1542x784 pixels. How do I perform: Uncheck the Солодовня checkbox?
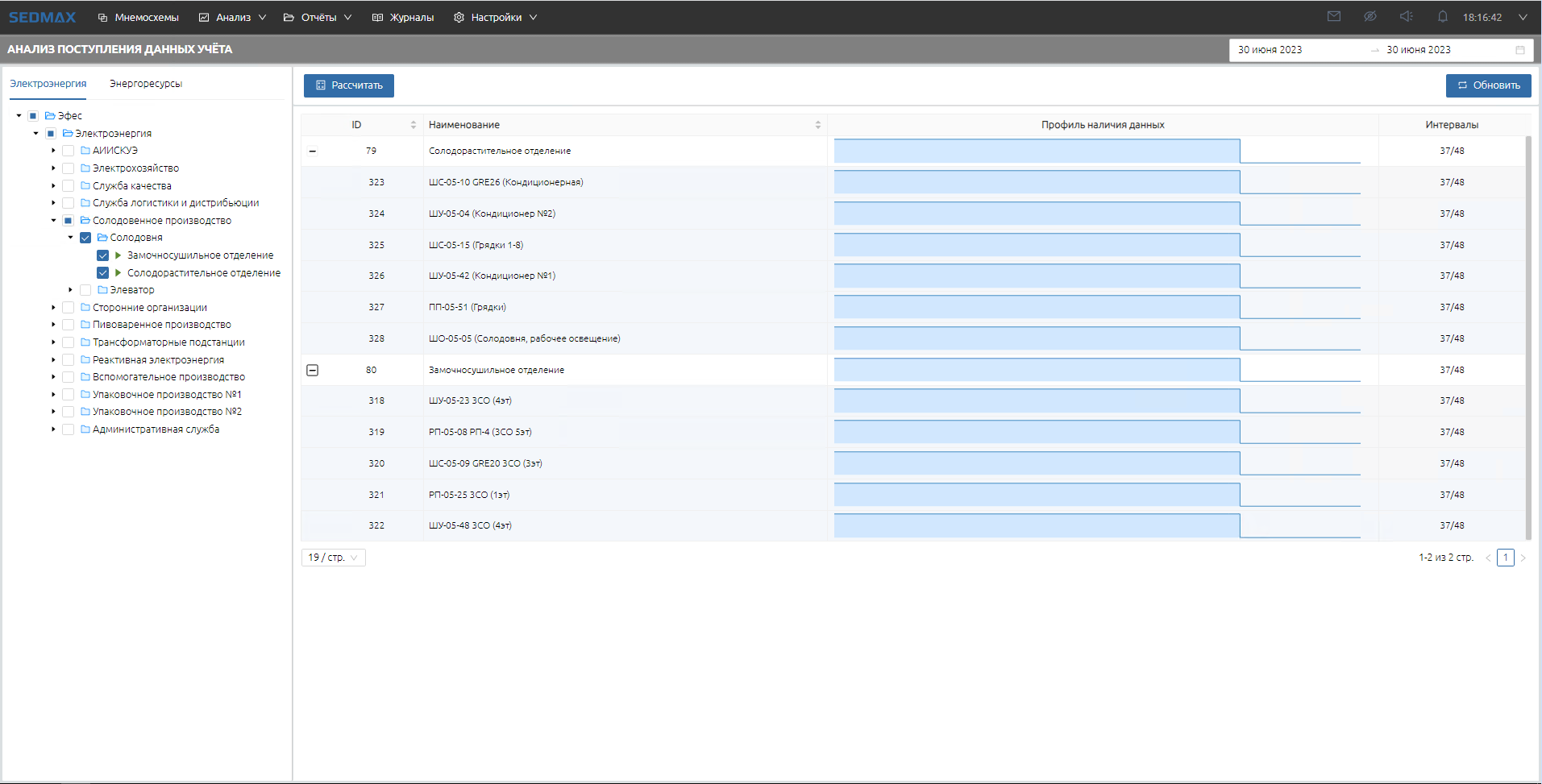tap(85, 238)
